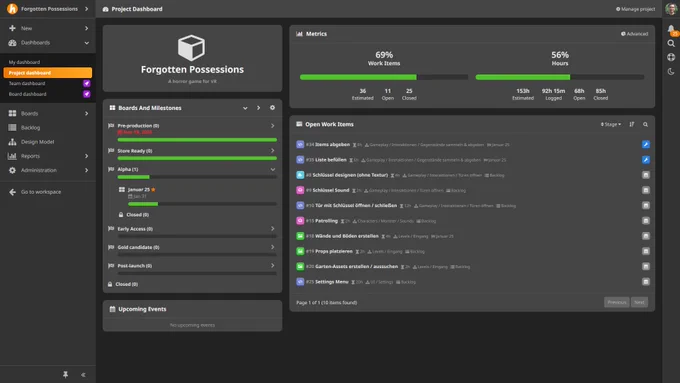The width and height of the screenshot is (680, 383).
Task: Expand Store Ready milestone
Action: [x=272, y=151]
